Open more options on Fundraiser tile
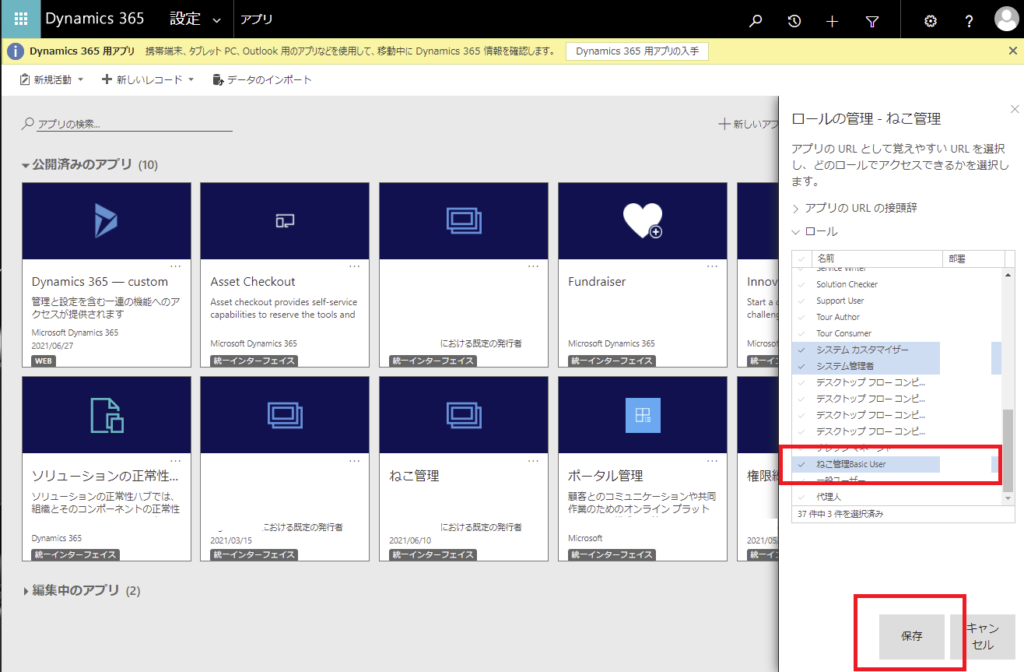Viewport: 1024px width, 672px height. 712,266
